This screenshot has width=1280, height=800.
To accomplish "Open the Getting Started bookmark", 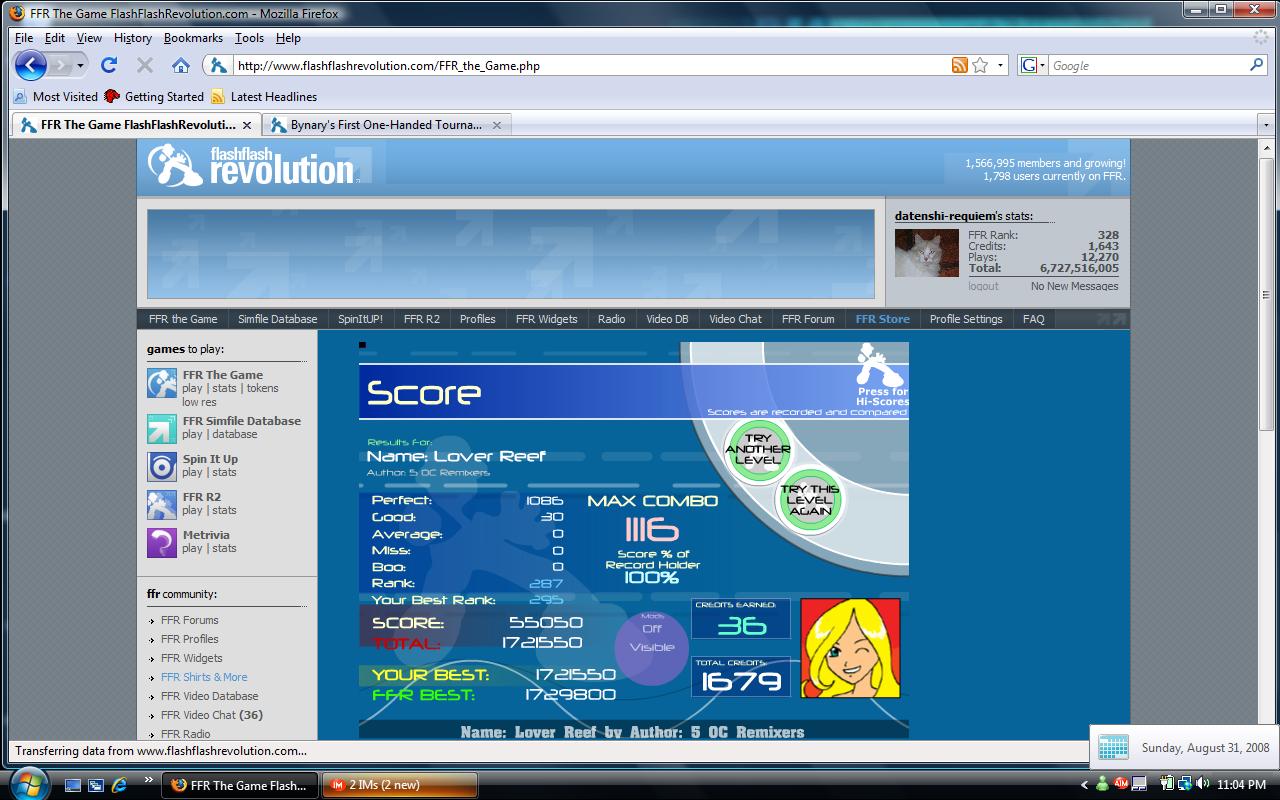I will tap(154, 97).
